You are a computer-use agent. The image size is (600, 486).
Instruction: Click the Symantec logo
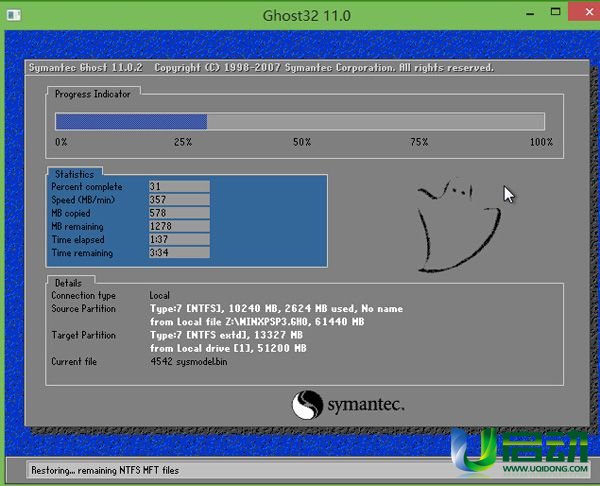click(x=348, y=405)
